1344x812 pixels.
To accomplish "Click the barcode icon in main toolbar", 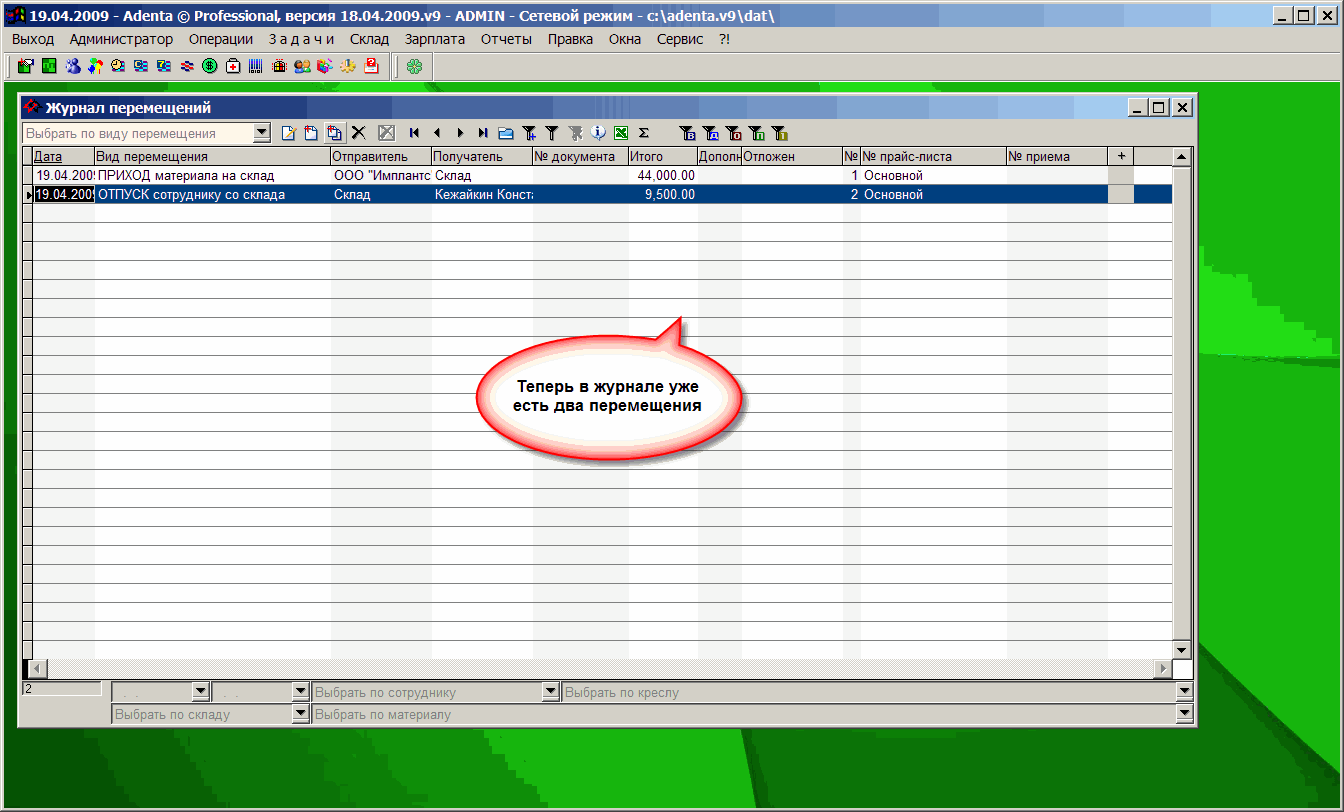I will point(256,67).
